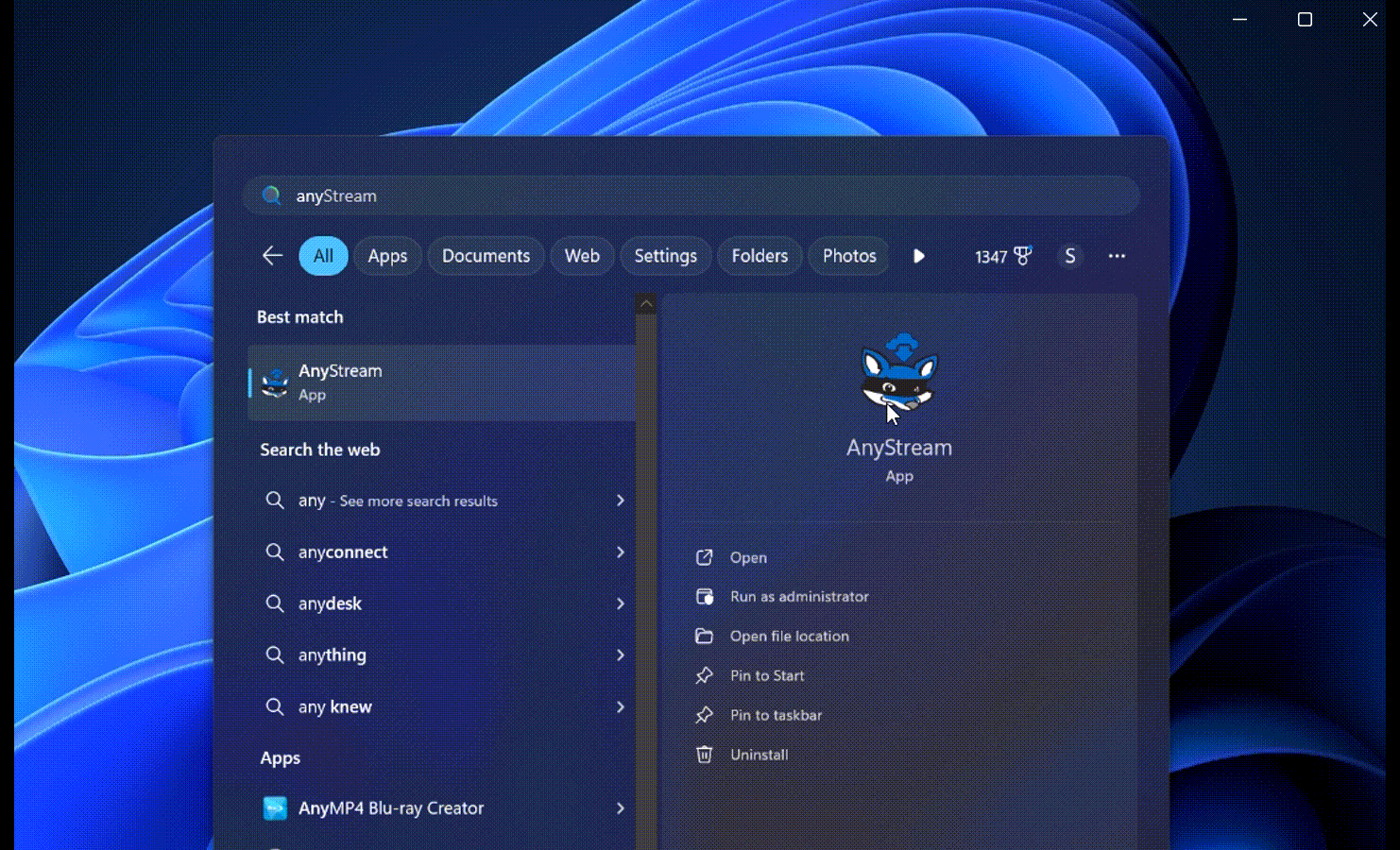Screen dimensions: 1400x850
Task: Click the anyconnect web suggestion
Action: coord(441,552)
